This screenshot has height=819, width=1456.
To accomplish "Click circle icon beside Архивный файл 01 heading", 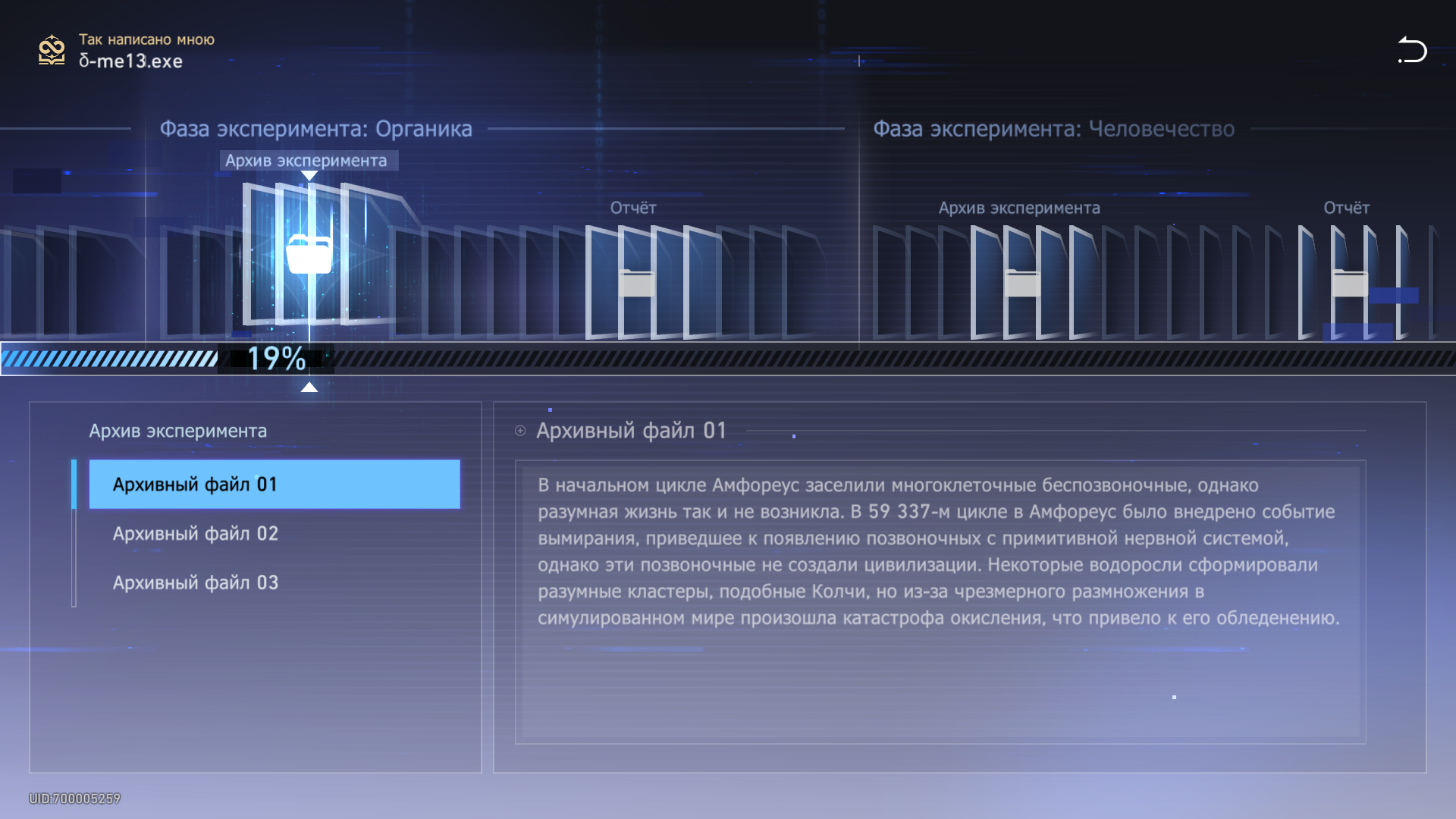I will 520,431.
